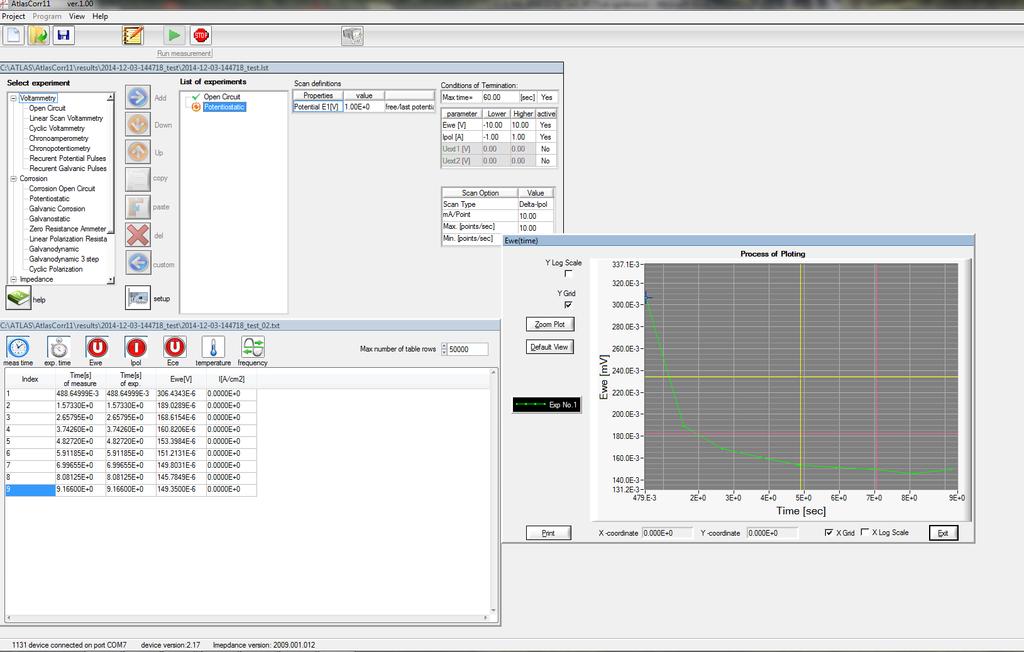Toggle temperature thermometer icon
The width and height of the screenshot is (1024, 652).
(213, 347)
